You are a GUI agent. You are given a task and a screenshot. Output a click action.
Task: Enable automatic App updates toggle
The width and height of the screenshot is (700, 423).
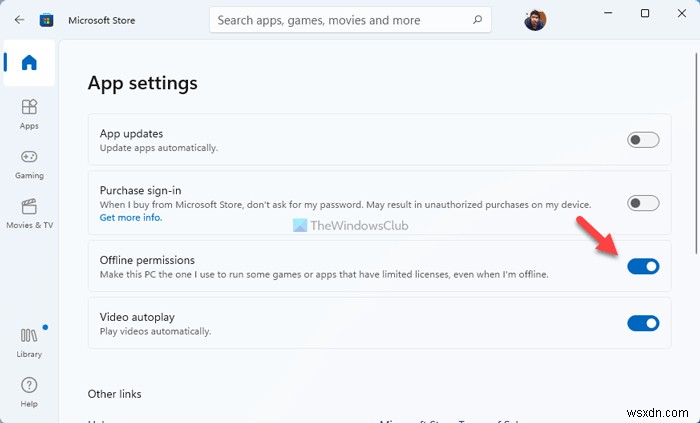(643, 140)
